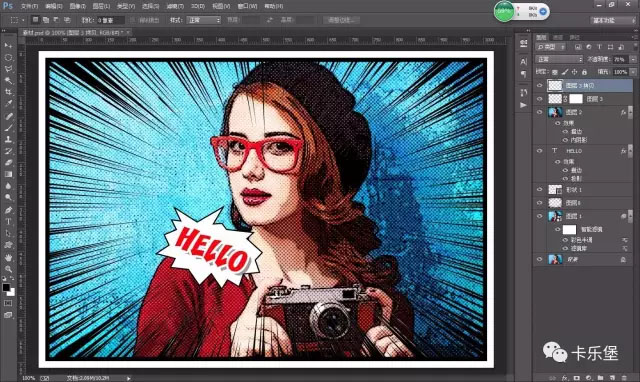
Task: Click the Add to selection mode icon
Action: (x=45, y=20)
